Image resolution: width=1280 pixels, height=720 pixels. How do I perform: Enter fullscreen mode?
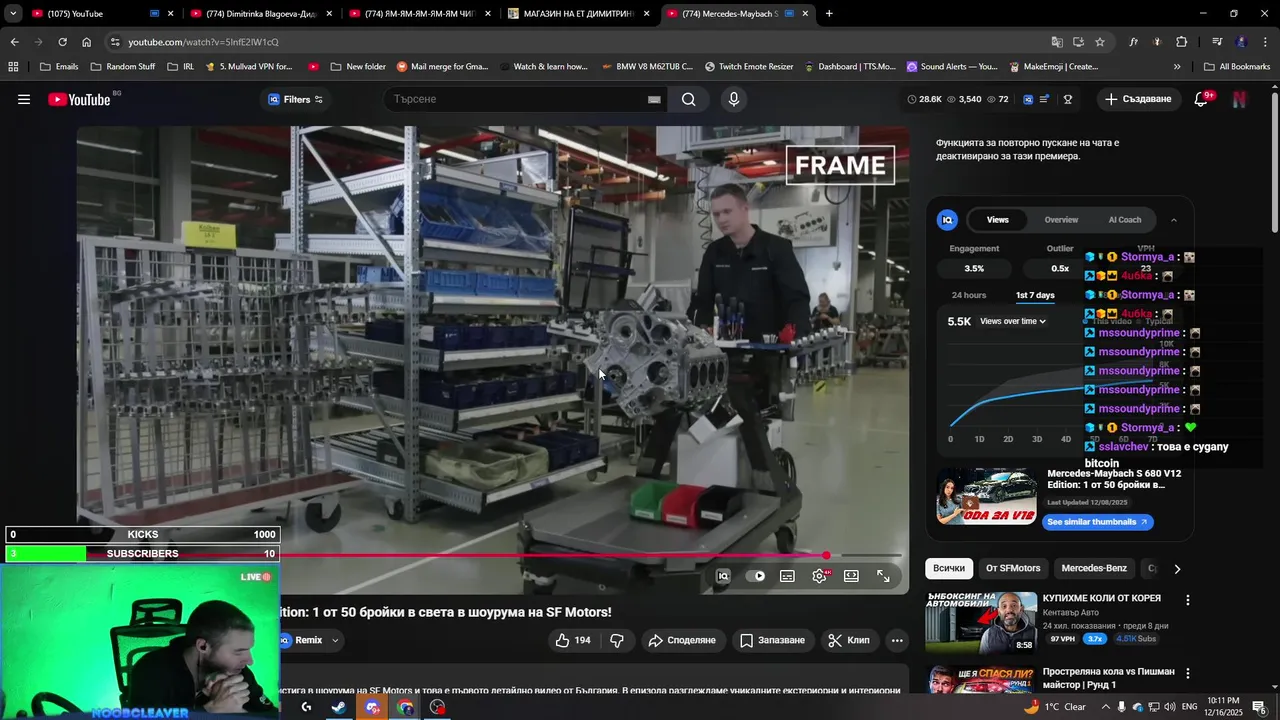tap(884, 576)
